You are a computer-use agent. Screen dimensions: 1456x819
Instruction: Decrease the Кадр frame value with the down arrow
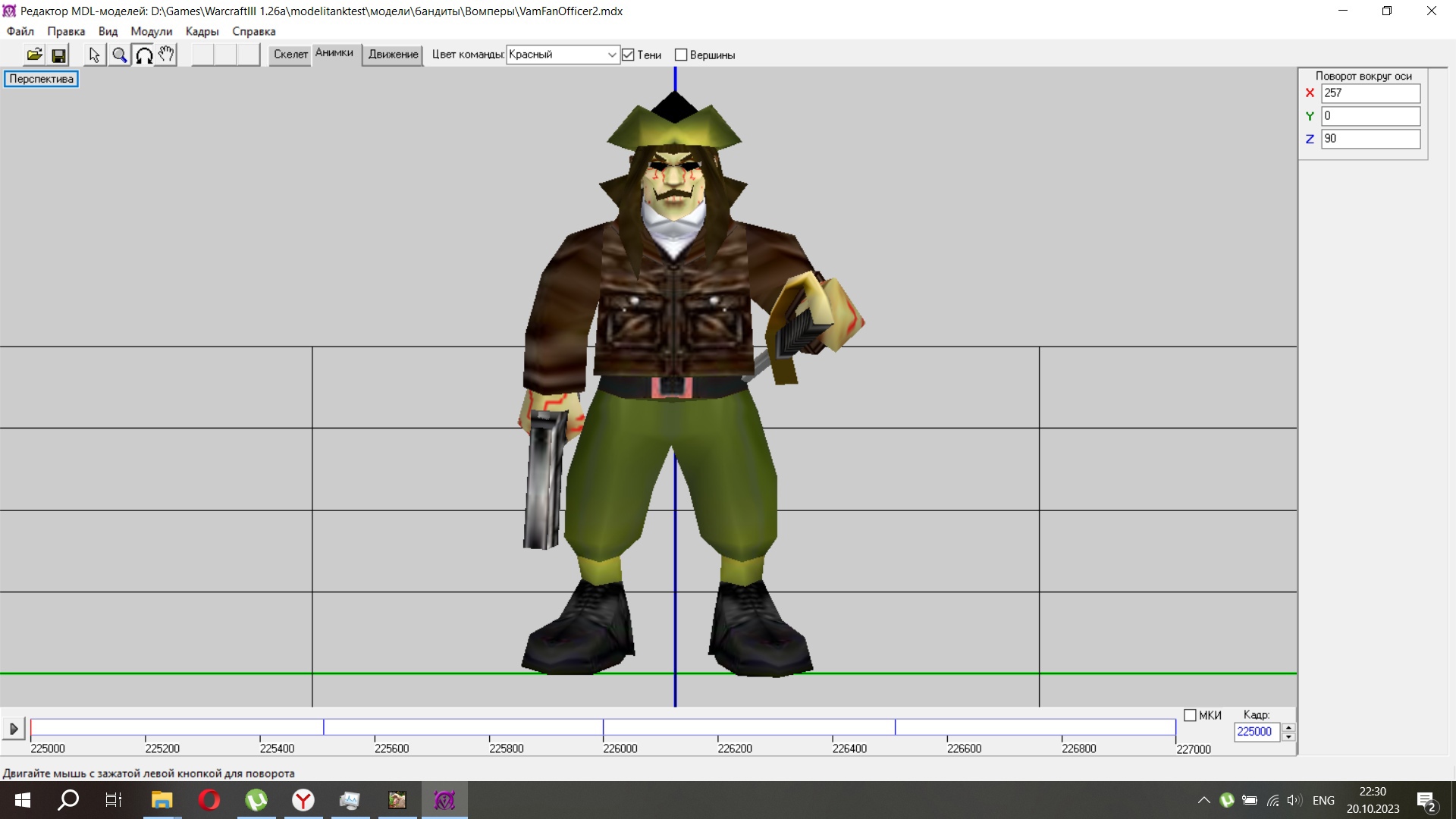(x=1288, y=736)
